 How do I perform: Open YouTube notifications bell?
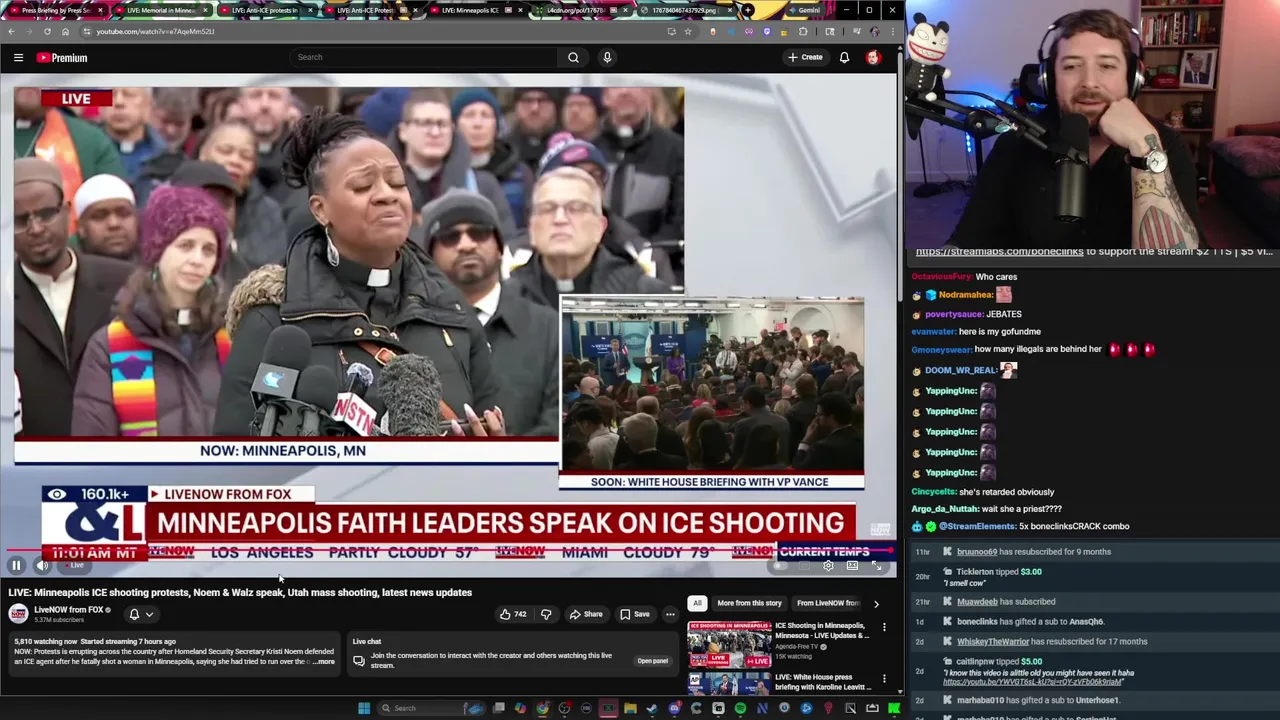844,57
